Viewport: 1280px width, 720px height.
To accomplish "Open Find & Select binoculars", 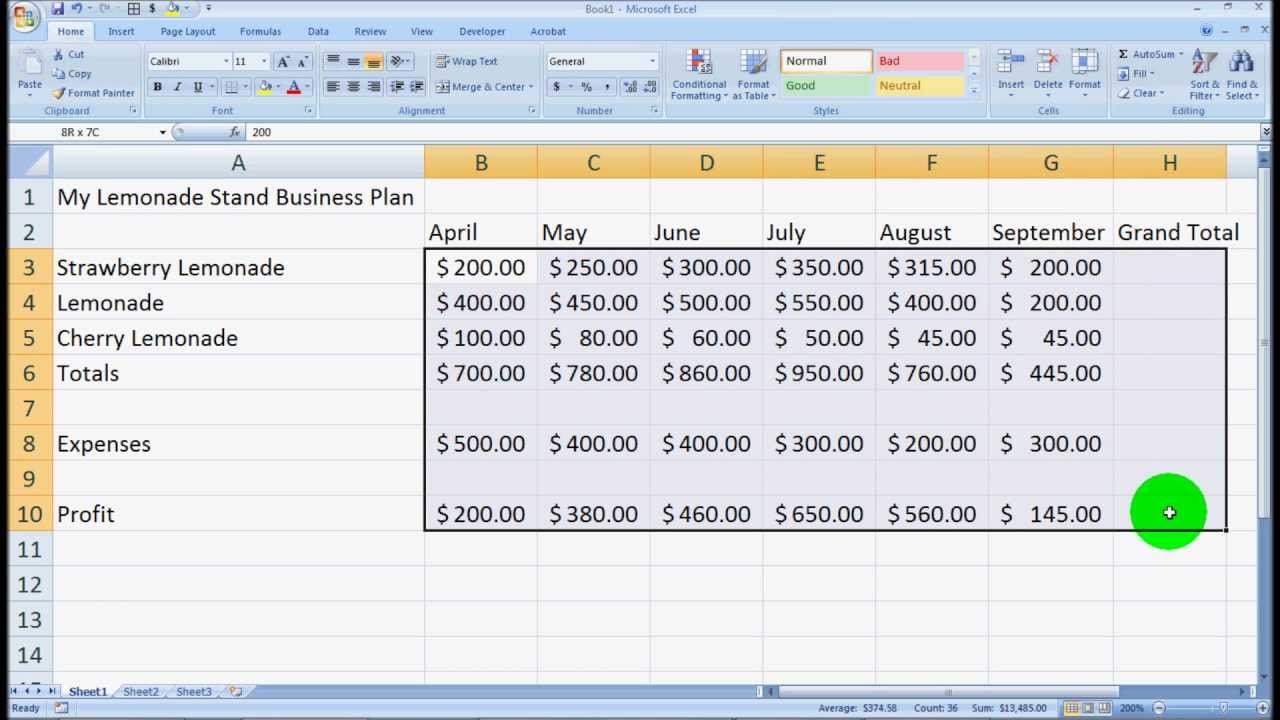I will (1242, 75).
